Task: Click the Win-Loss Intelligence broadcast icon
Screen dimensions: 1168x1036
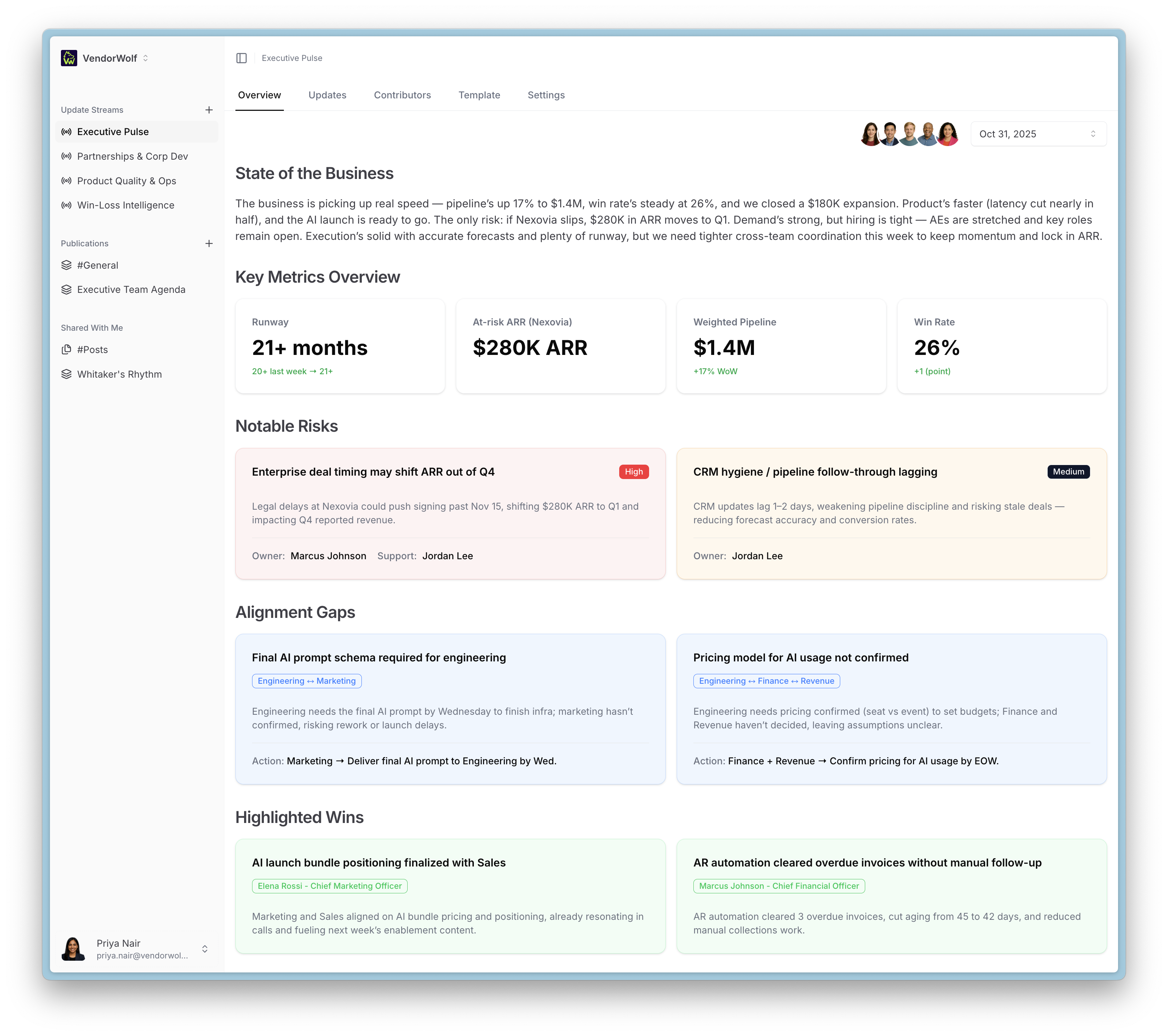Action: 67,205
